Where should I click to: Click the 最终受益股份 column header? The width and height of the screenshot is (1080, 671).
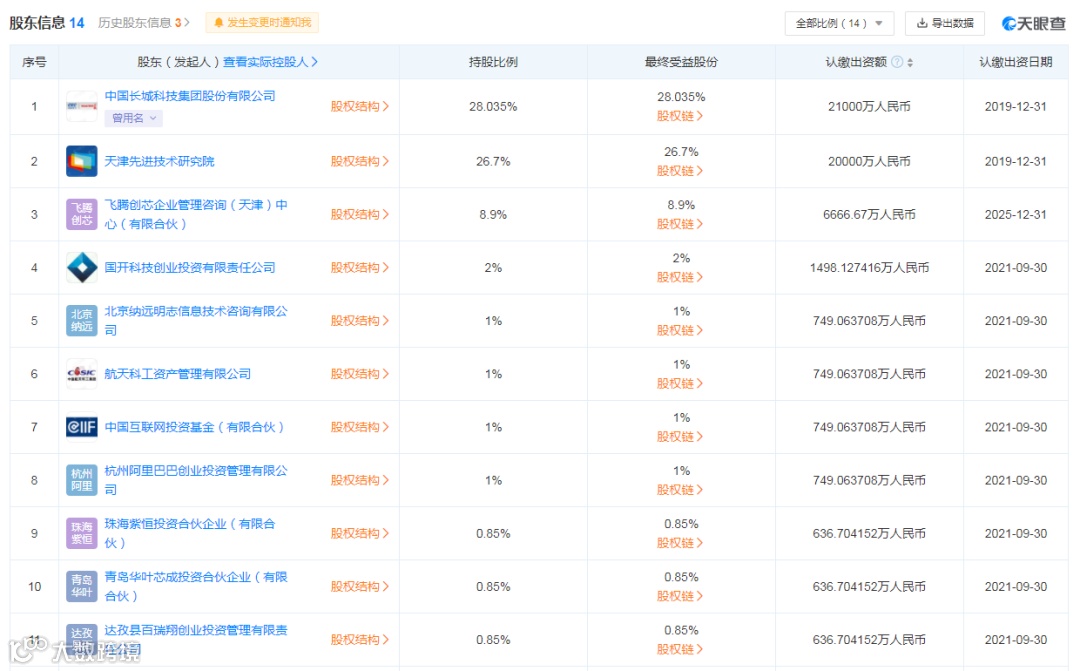[x=681, y=62]
